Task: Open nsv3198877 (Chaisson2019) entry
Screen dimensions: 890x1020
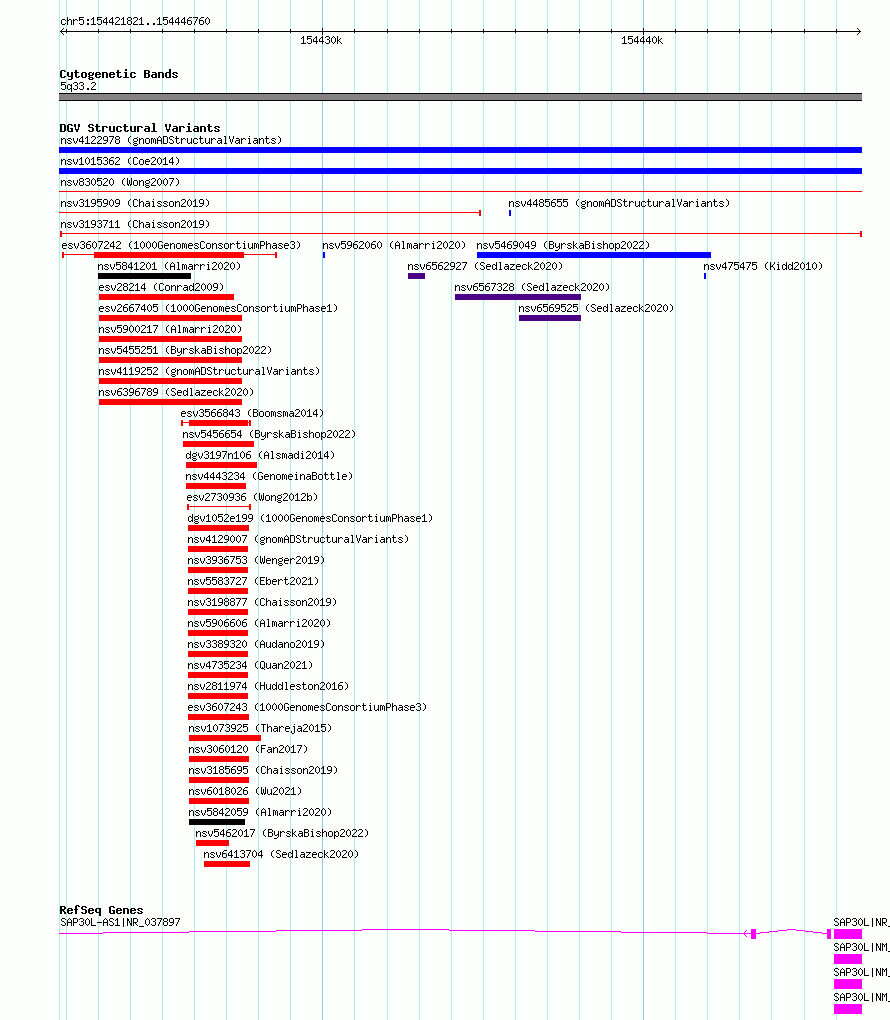Action: [262, 602]
